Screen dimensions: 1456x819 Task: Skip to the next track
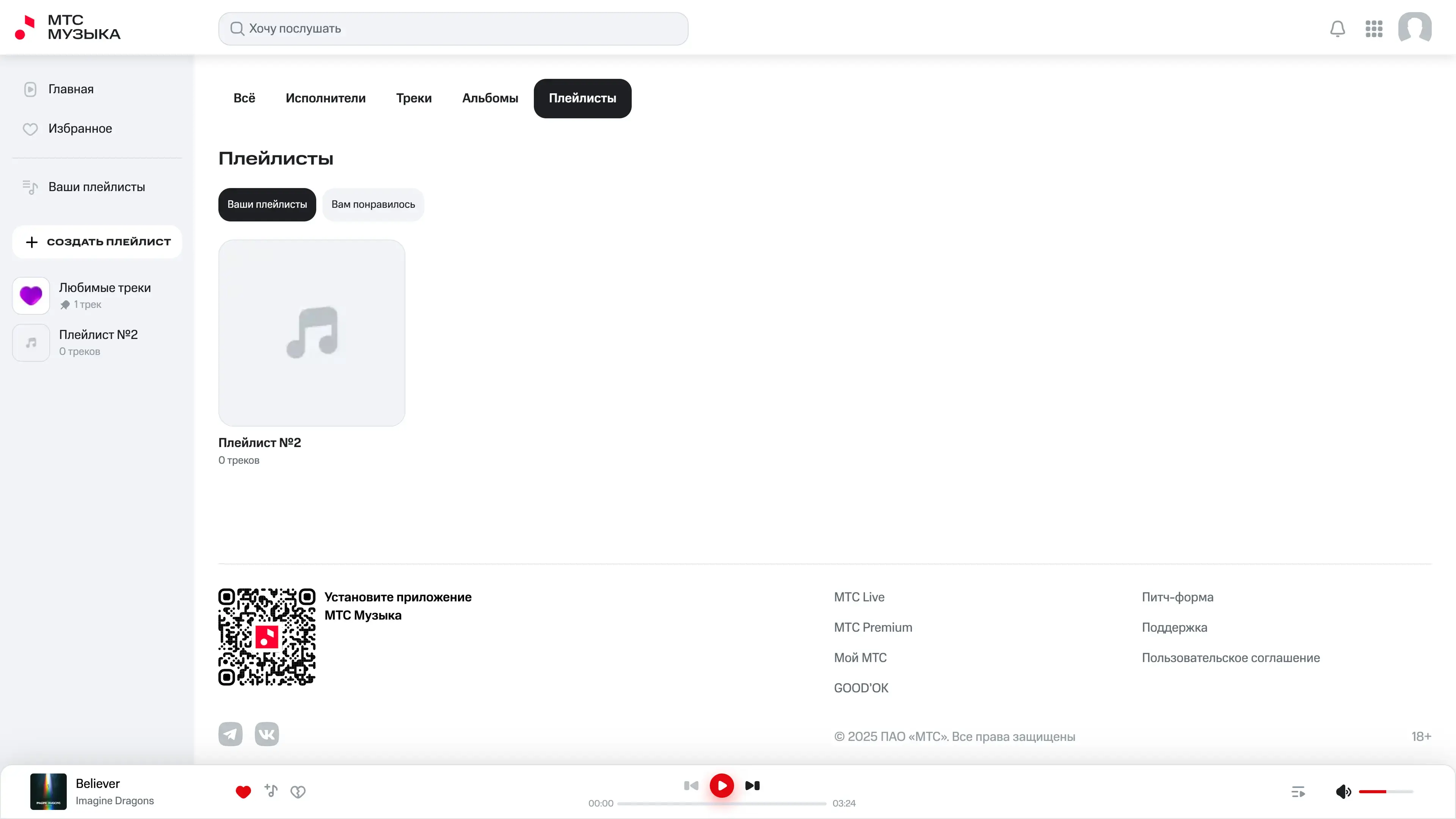coord(752,786)
